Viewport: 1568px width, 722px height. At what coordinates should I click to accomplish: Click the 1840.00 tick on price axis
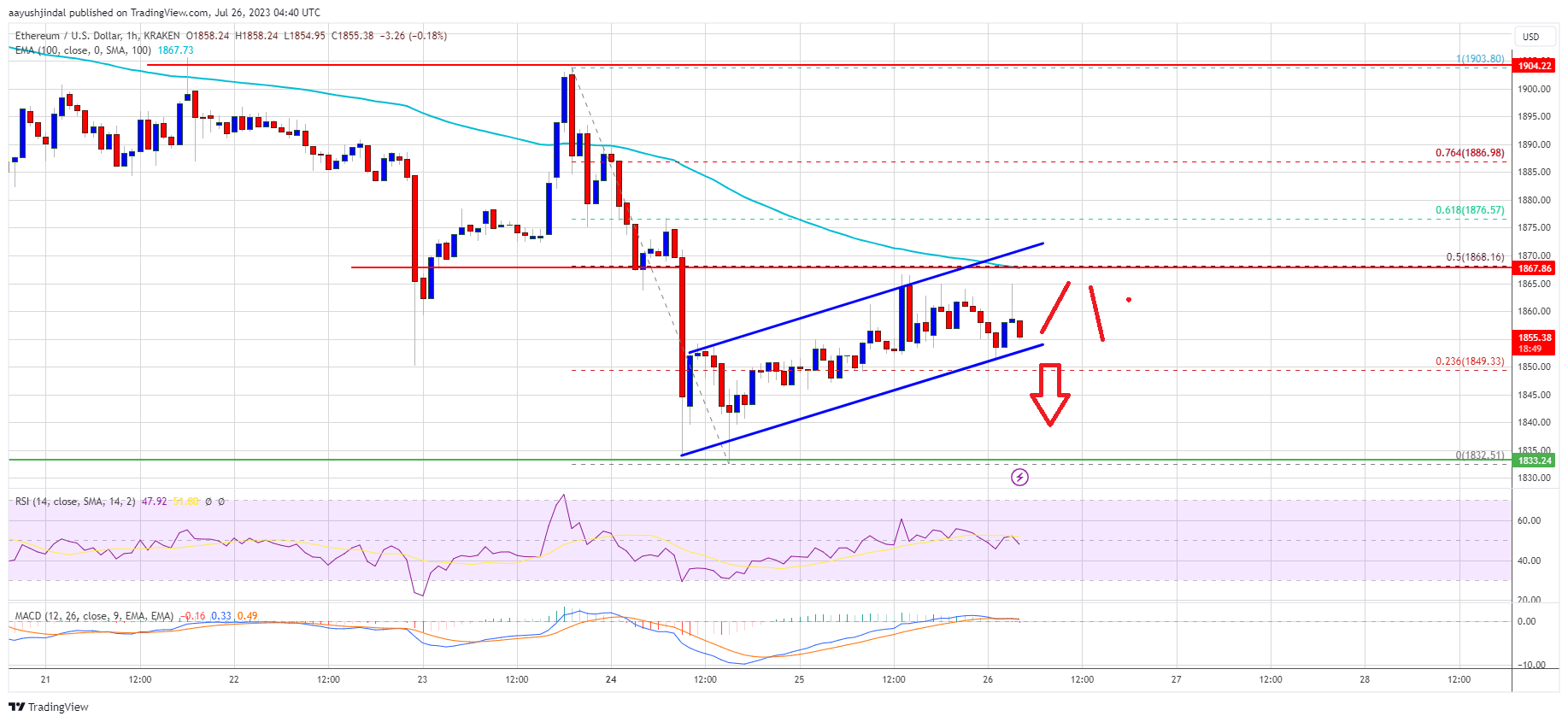click(x=1535, y=422)
